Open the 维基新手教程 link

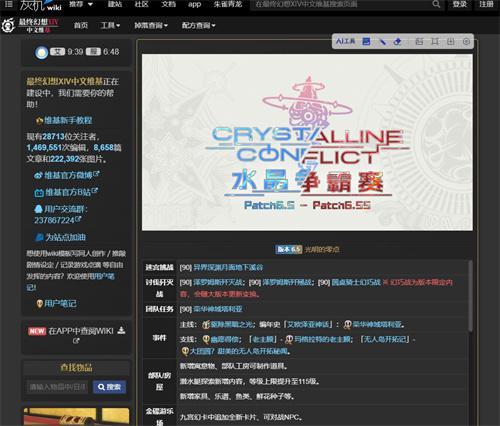point(68,120)
